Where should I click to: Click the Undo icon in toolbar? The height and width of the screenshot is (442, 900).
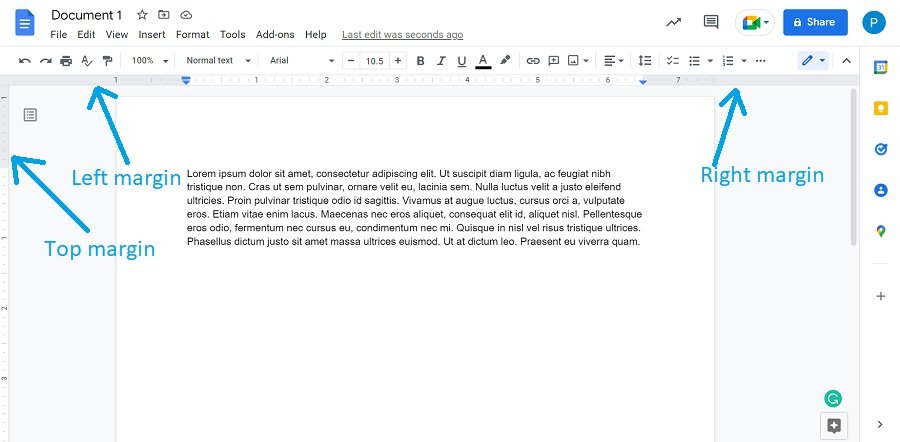[24, 61]
